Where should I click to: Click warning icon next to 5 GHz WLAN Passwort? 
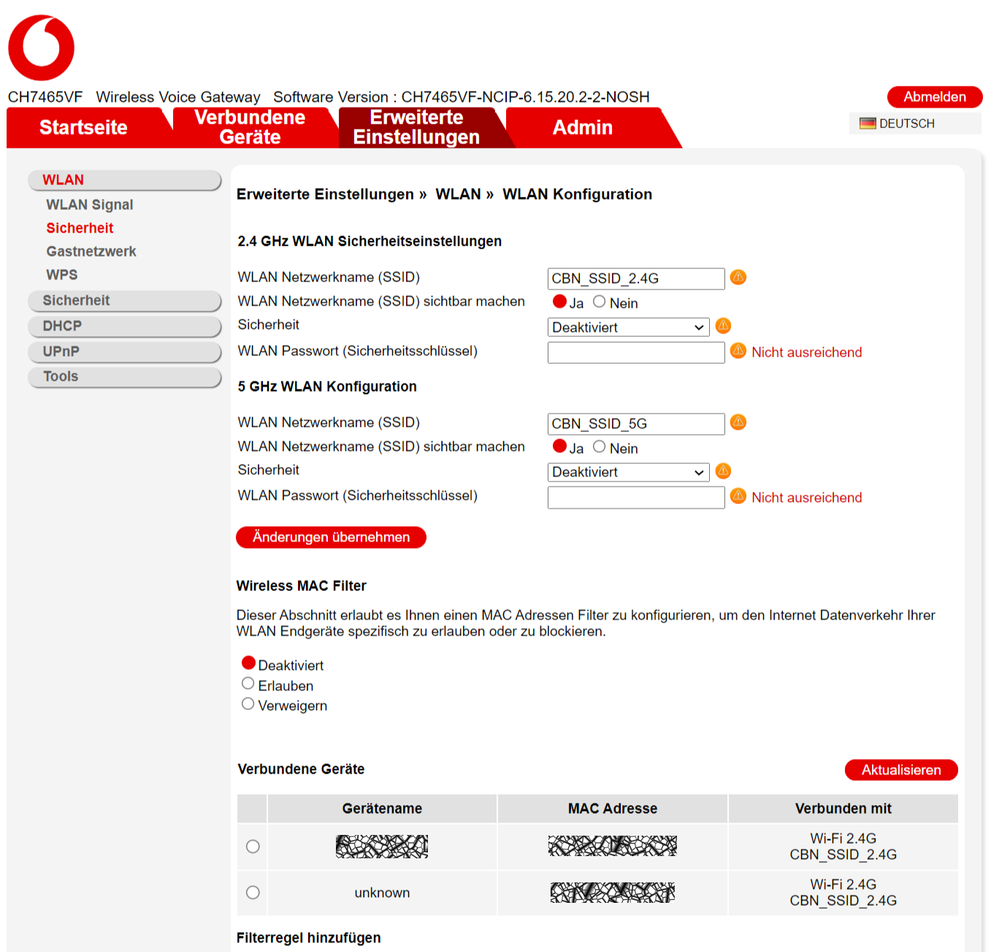pyautogui.click(x=738, y=496)
